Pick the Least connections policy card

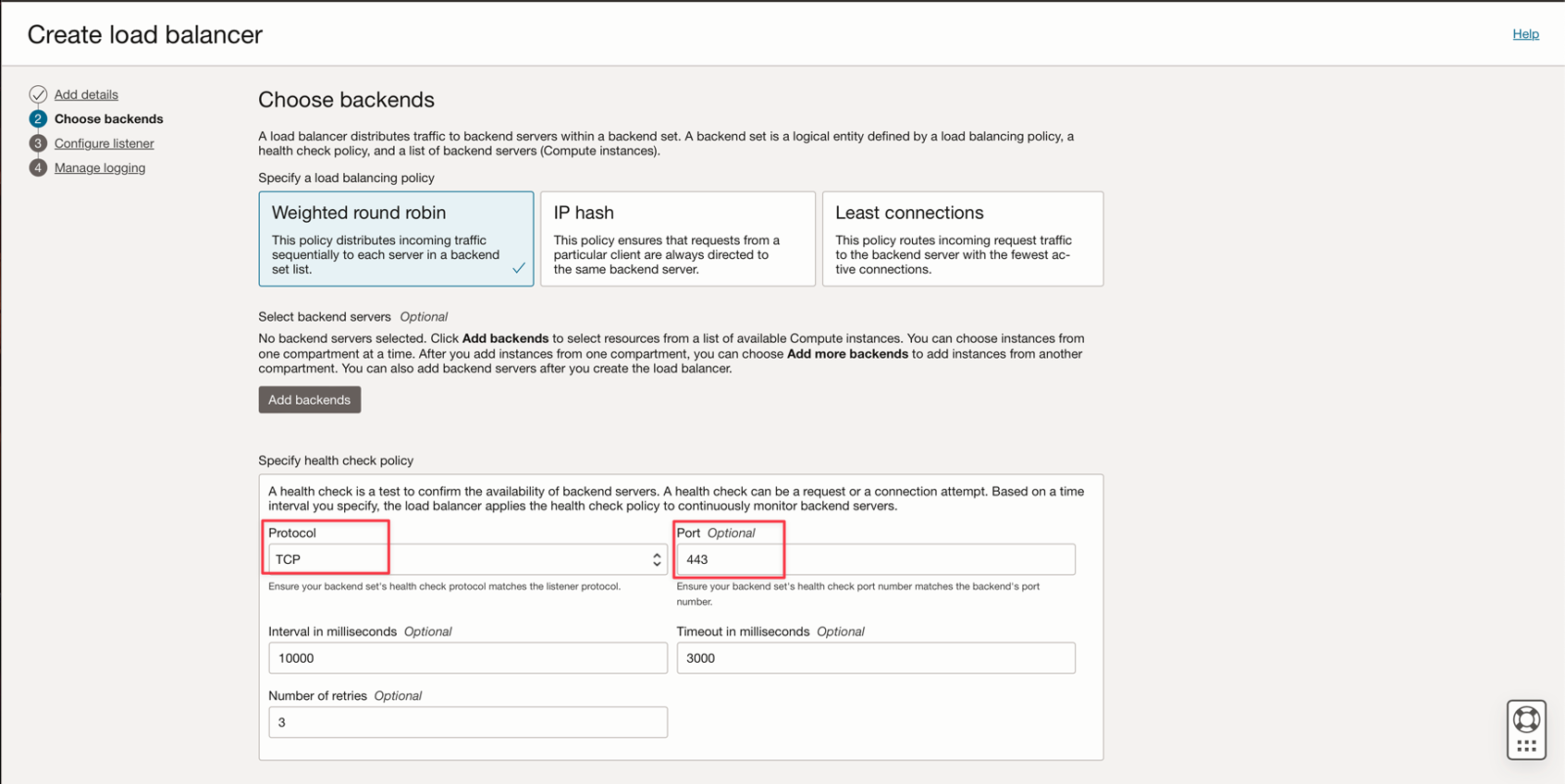(x=962, y=239)
